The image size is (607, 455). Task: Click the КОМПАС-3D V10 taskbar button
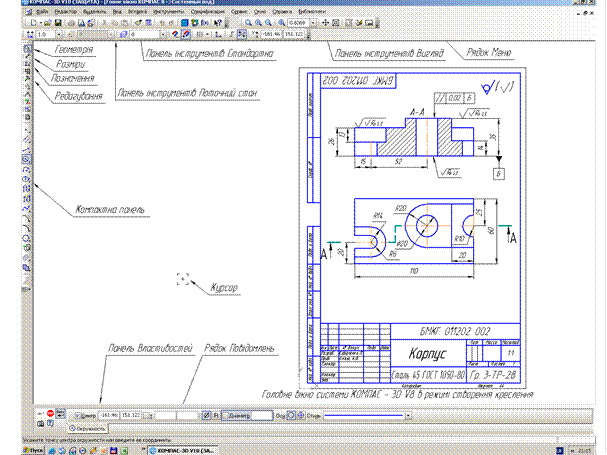182,451
